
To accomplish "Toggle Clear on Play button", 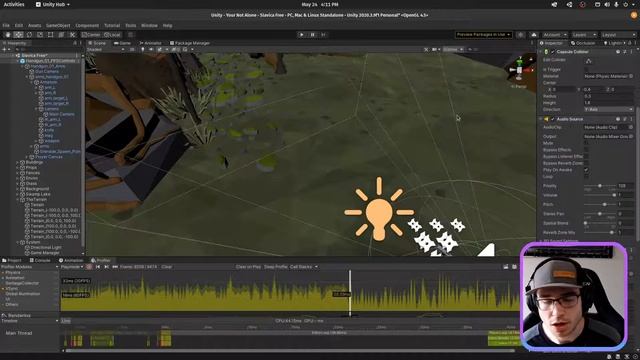I will pos(248,267).
